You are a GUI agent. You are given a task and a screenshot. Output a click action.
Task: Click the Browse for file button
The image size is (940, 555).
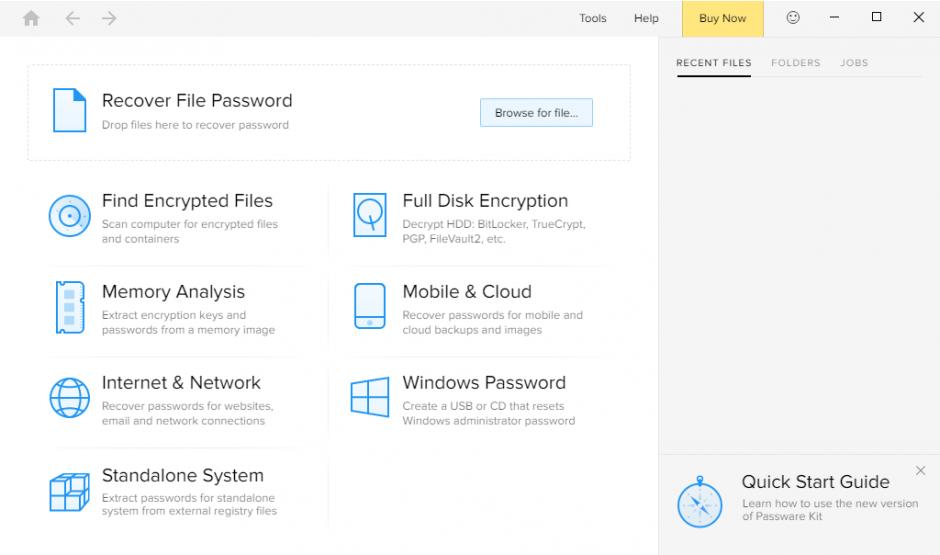click(x=536, y=113)
